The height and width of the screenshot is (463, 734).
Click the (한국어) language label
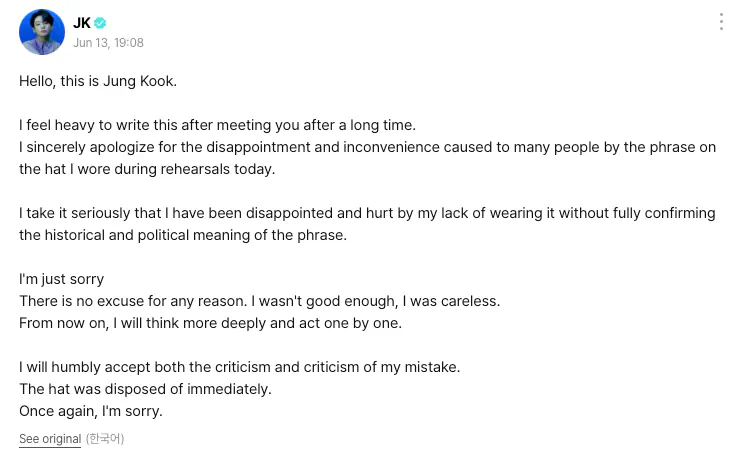point(105,439)
